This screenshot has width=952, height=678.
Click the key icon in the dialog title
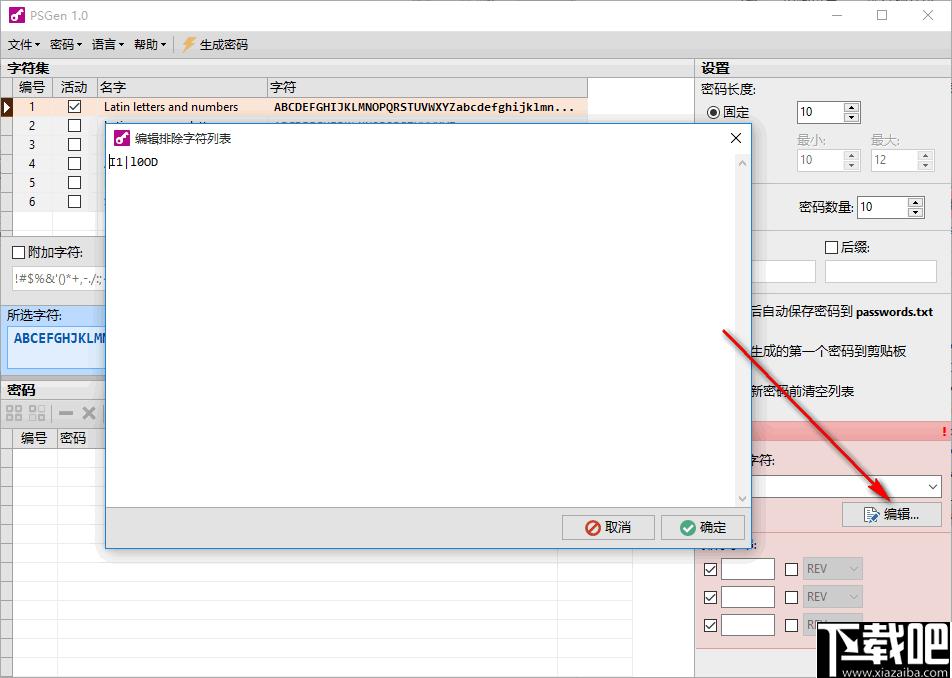click(122, 138)
